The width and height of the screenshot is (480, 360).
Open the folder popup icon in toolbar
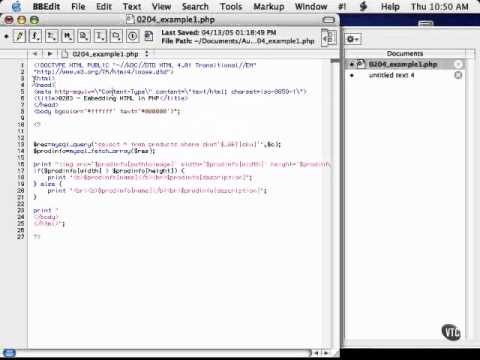[116, 36]
